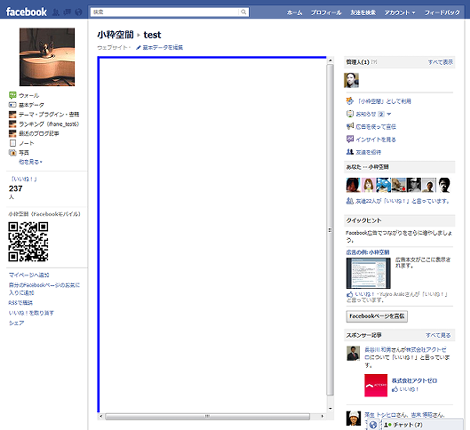The height and width of the screenshot is (430, 470).
Task: Click right arrow of horizontal scrollbar
Action: 322,416
